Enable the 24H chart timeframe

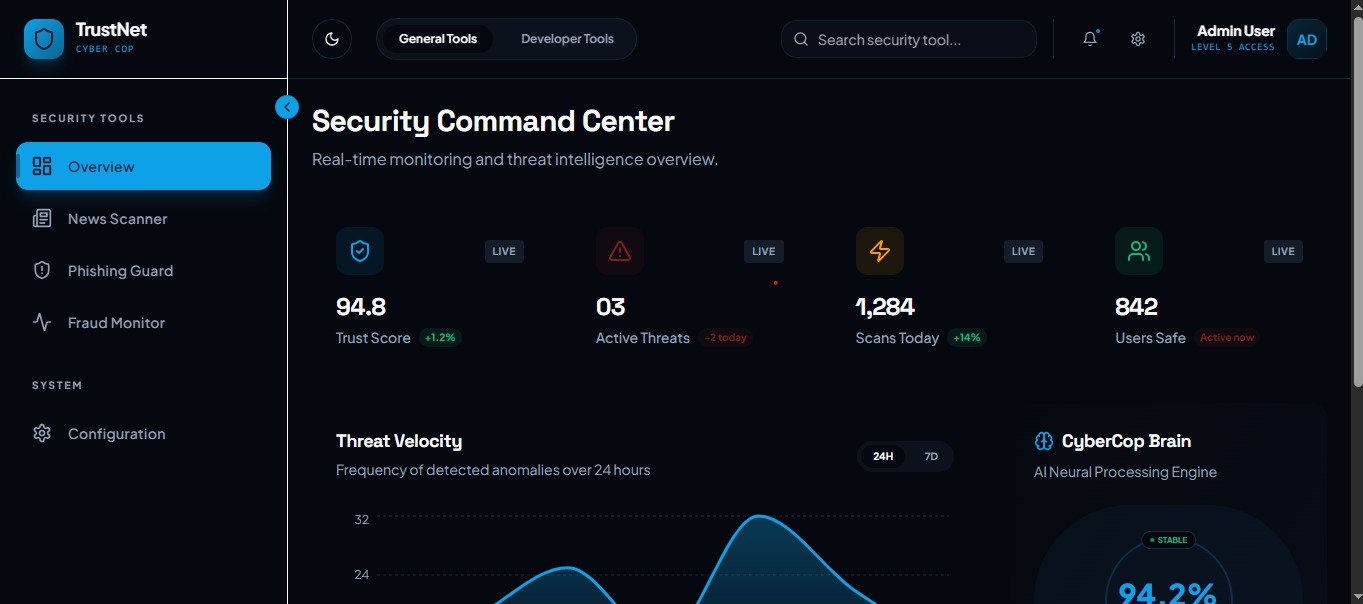click(x=882, y=456)
